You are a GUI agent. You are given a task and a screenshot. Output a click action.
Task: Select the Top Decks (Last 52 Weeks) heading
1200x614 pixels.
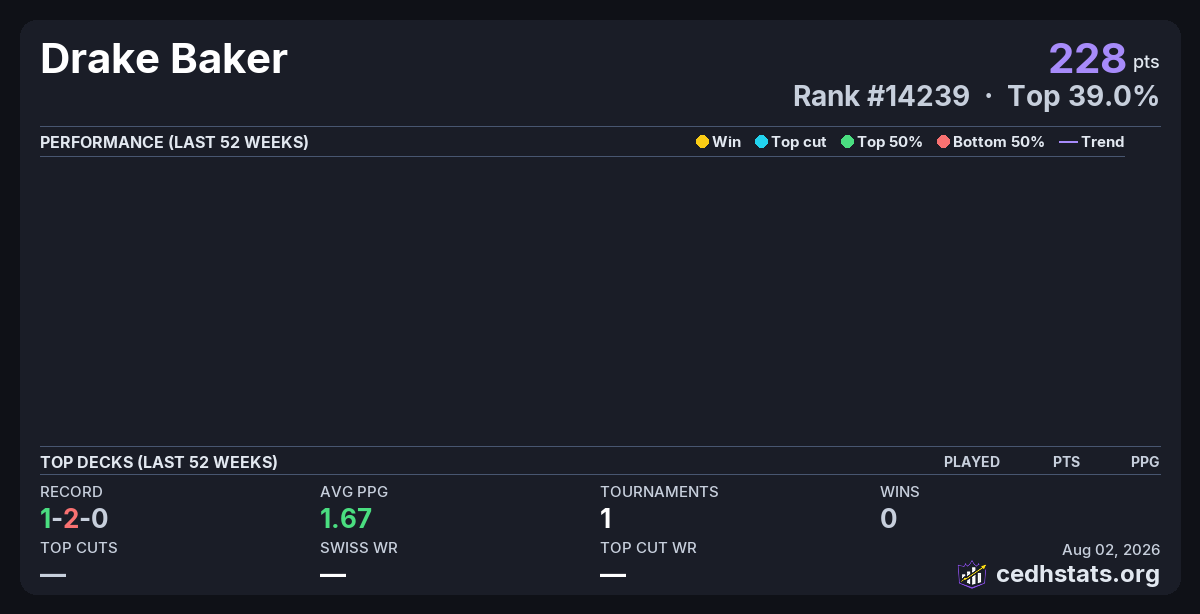(x=159, y=462)
